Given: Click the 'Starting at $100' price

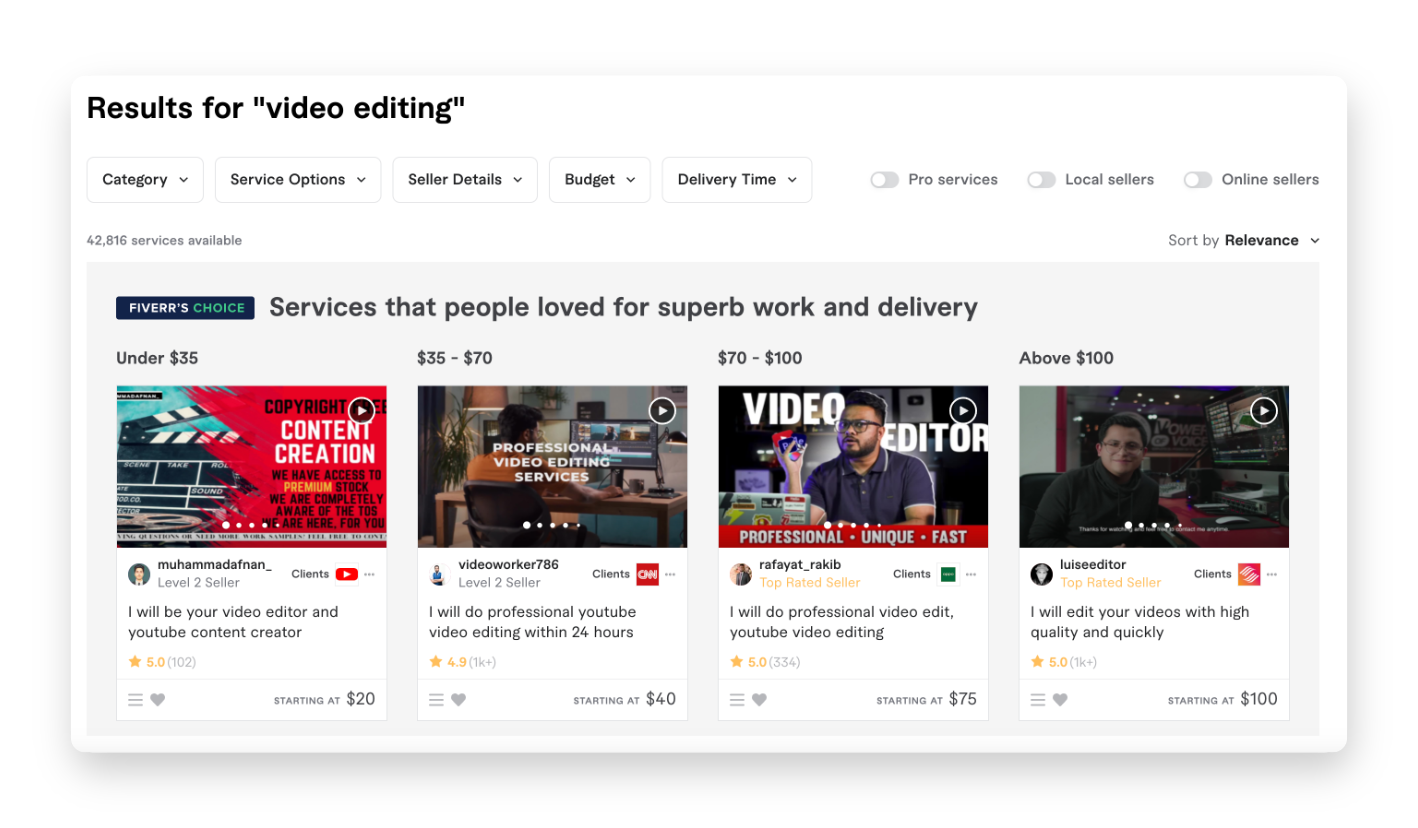Looking at the screenshot, I should tap(1223, 700).
